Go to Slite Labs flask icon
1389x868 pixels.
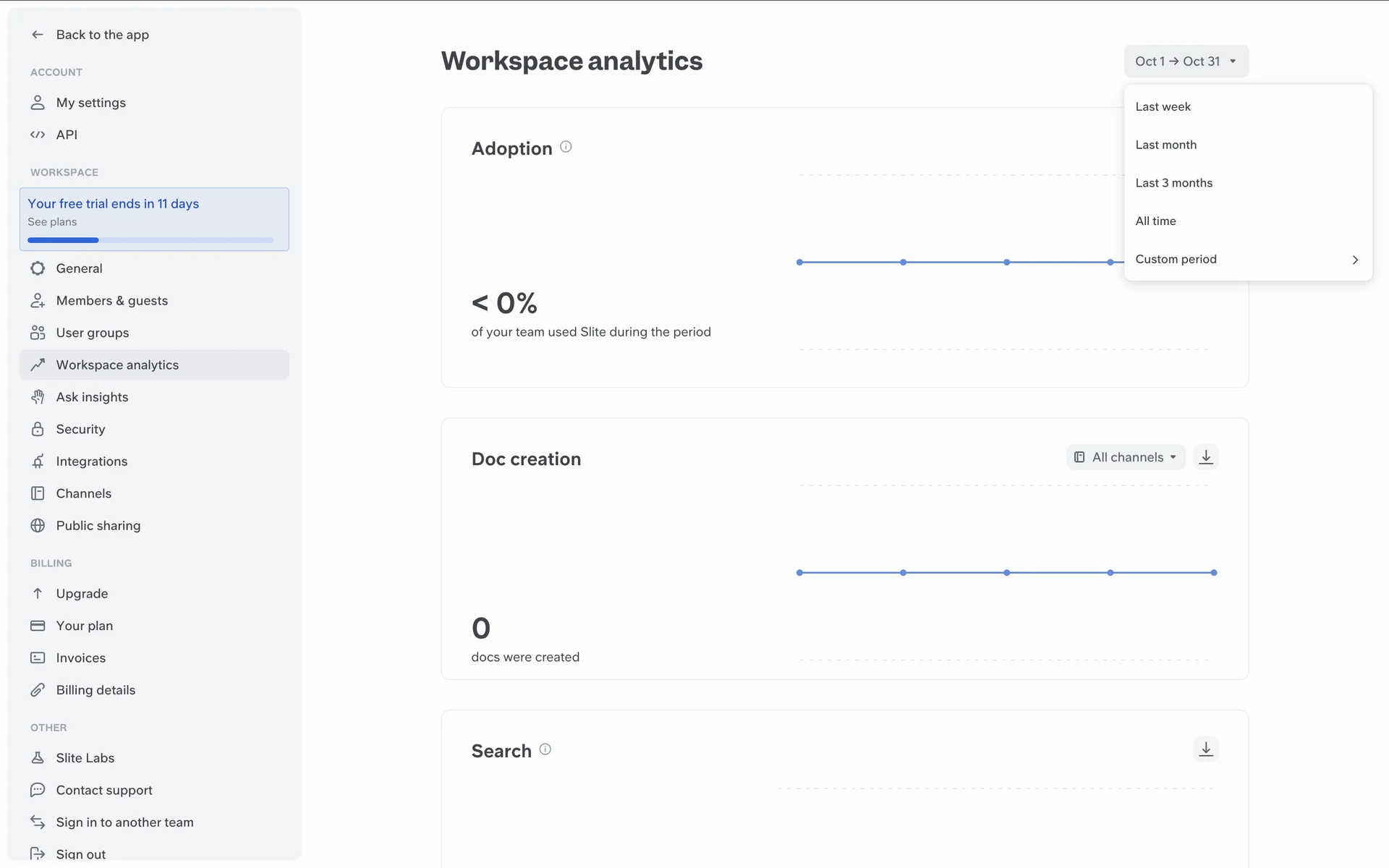(x=38, y=758)
